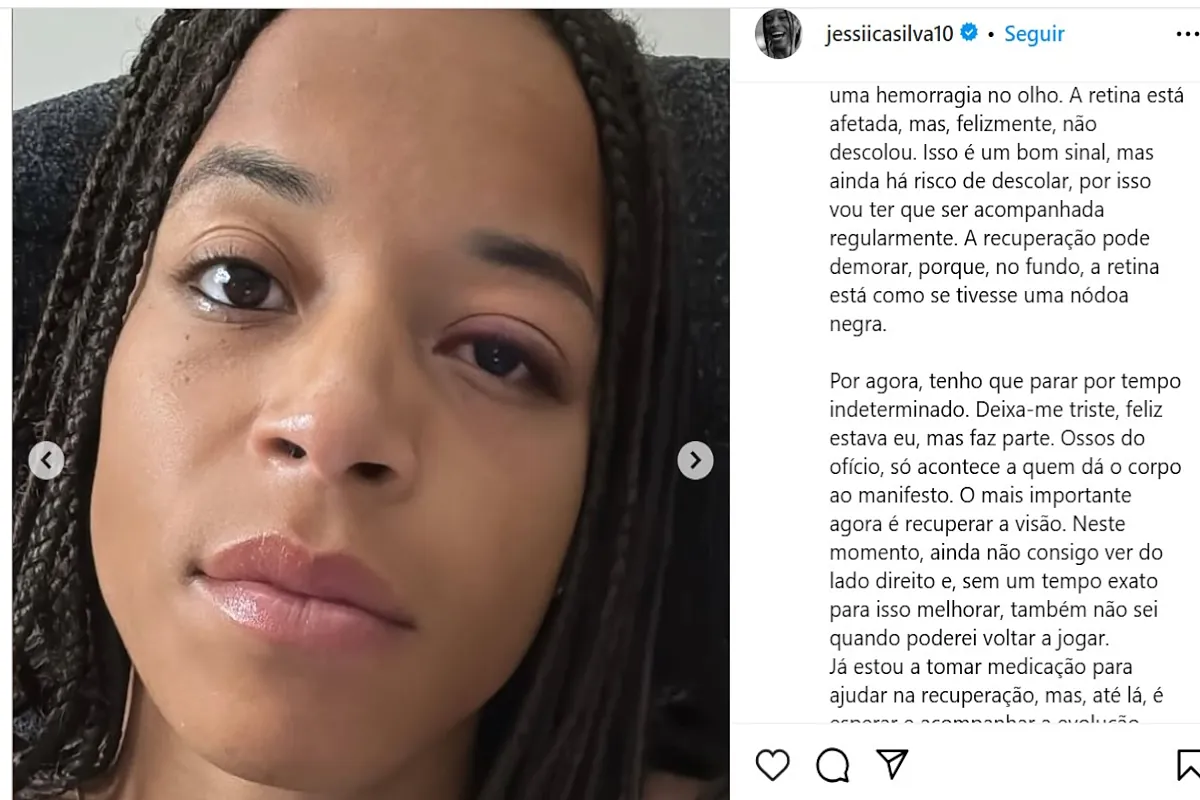This screenshot has width=1200, height=800.
Task: Click the caption line starting 'Já estou a tomar'
Action: (x=981, y=666)
